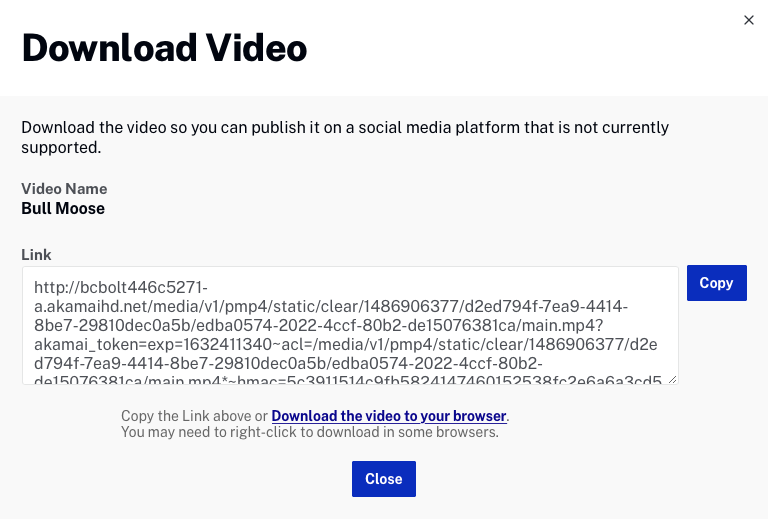
Task: Click the blue Copy button
Action: click(x=716, y=283)
